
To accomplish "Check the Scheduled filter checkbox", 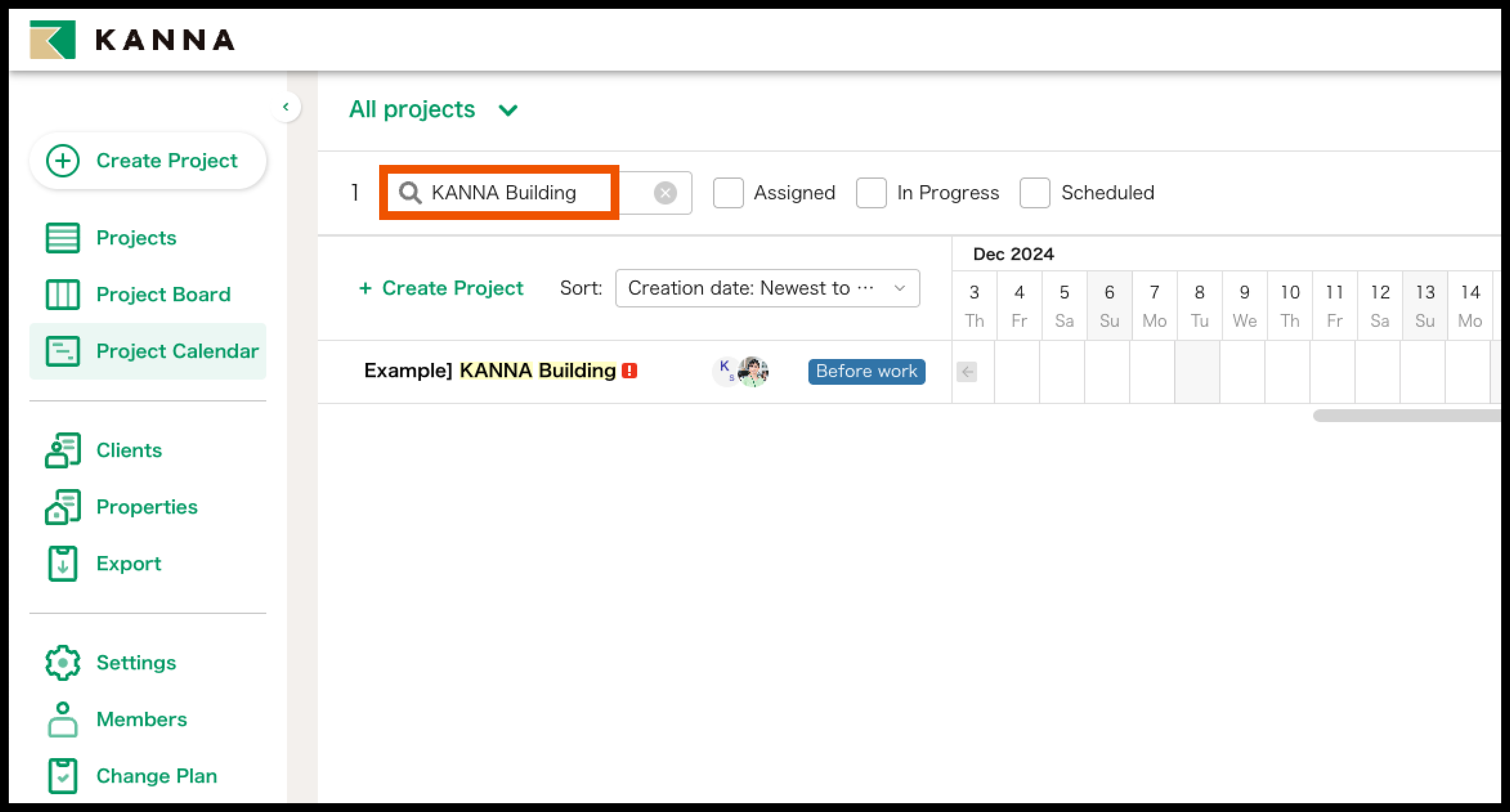I will [1035, 193].
